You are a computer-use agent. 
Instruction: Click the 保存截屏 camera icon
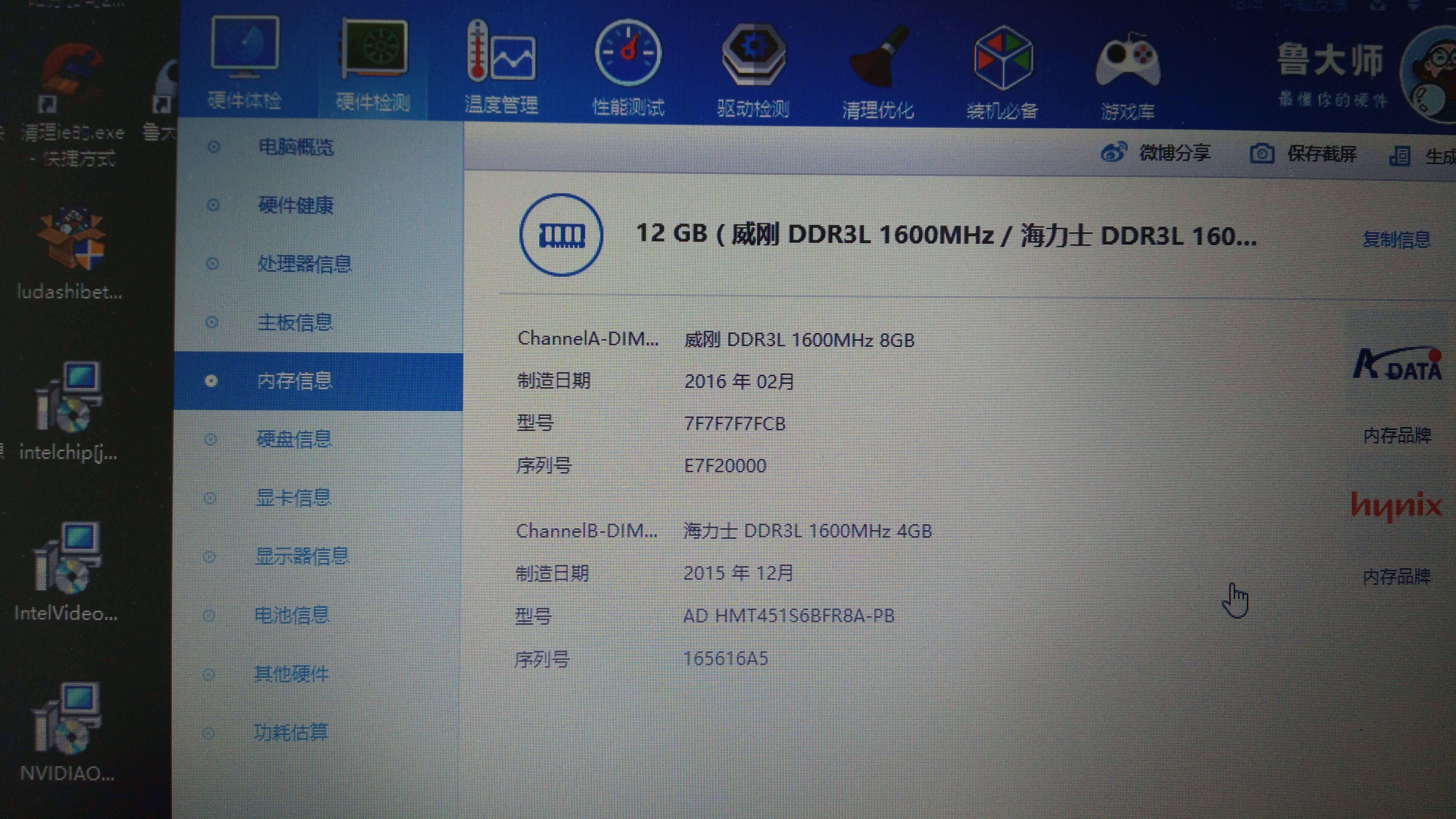coord(1262,154)
